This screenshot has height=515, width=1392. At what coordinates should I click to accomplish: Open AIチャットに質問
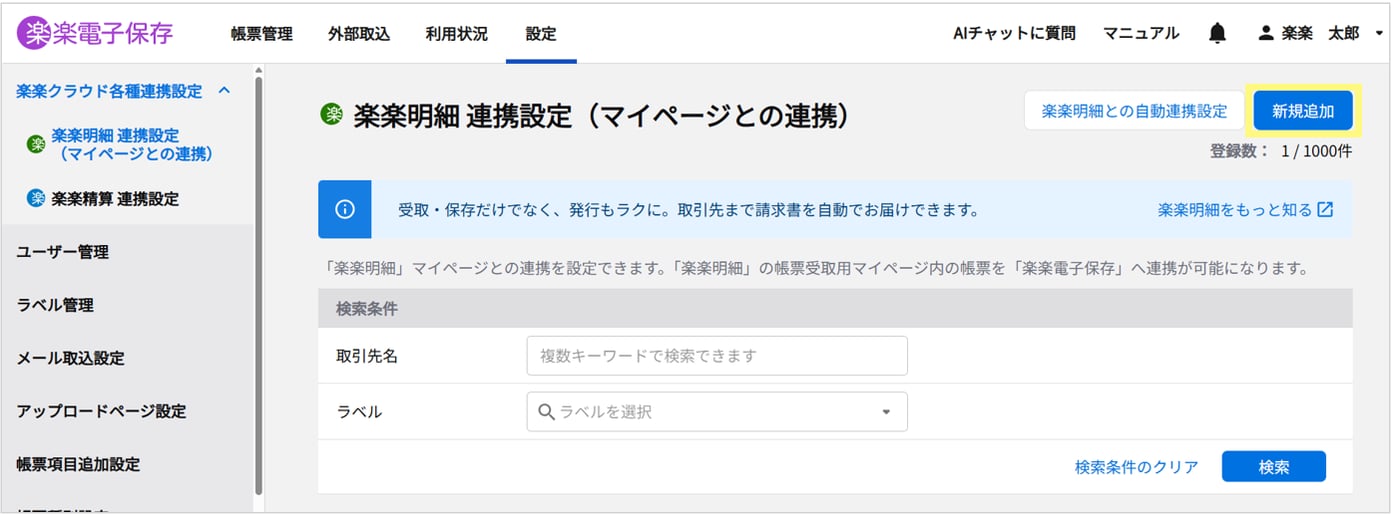[x=1015, y=33]
